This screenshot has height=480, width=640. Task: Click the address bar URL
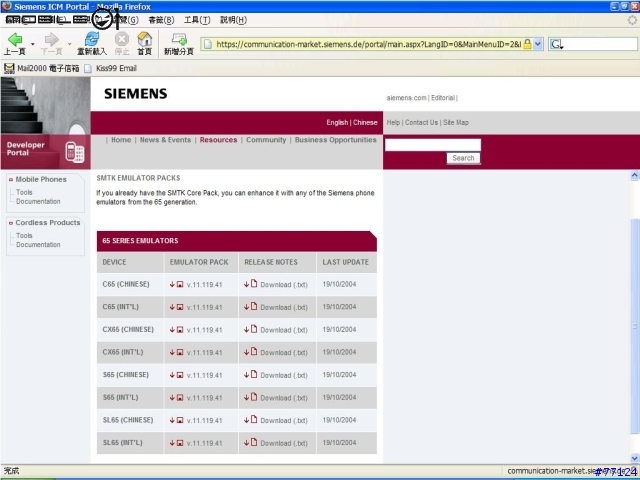pyautogui.click(x=369, y=44)
